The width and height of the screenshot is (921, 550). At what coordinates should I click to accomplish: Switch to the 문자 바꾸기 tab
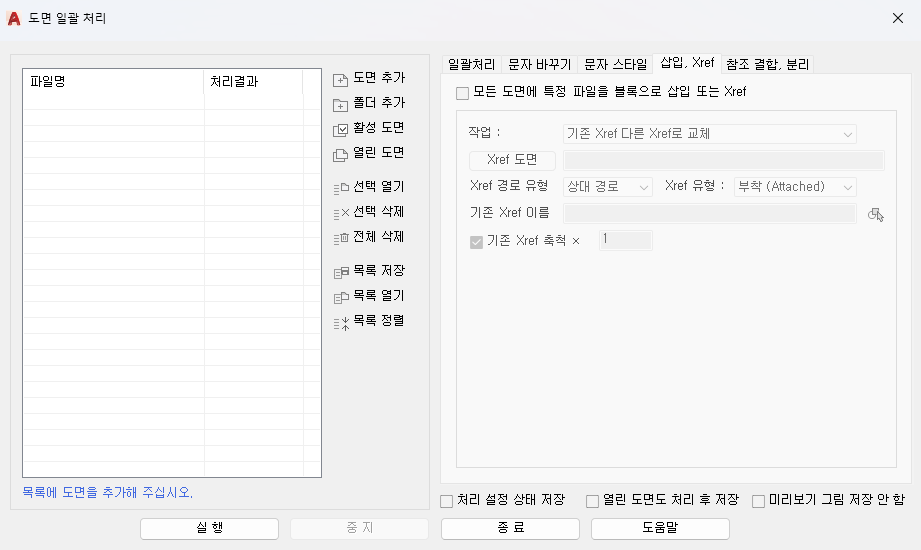(539, 64)
